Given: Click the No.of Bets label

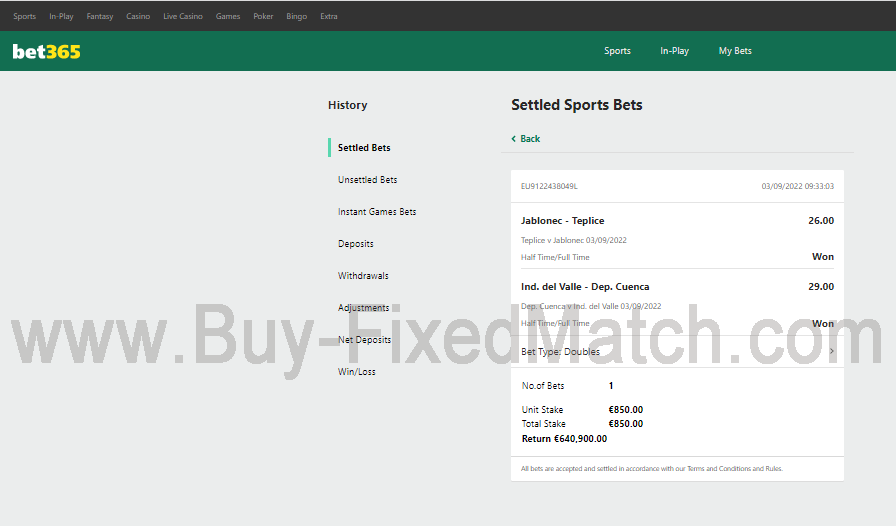Looking at the screenshot, I should pos(543,386).
